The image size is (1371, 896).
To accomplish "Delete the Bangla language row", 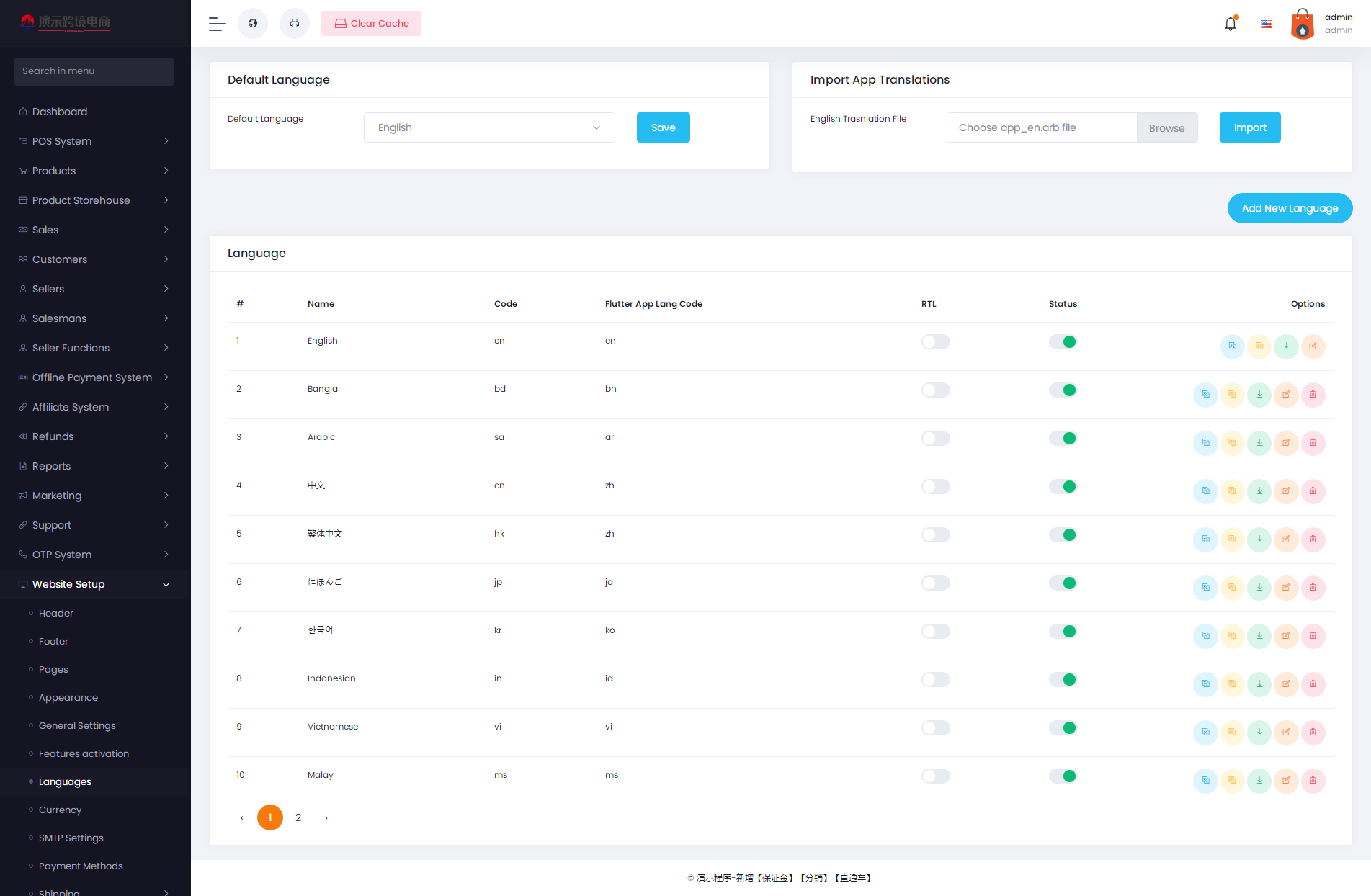I will [1313, 395].
